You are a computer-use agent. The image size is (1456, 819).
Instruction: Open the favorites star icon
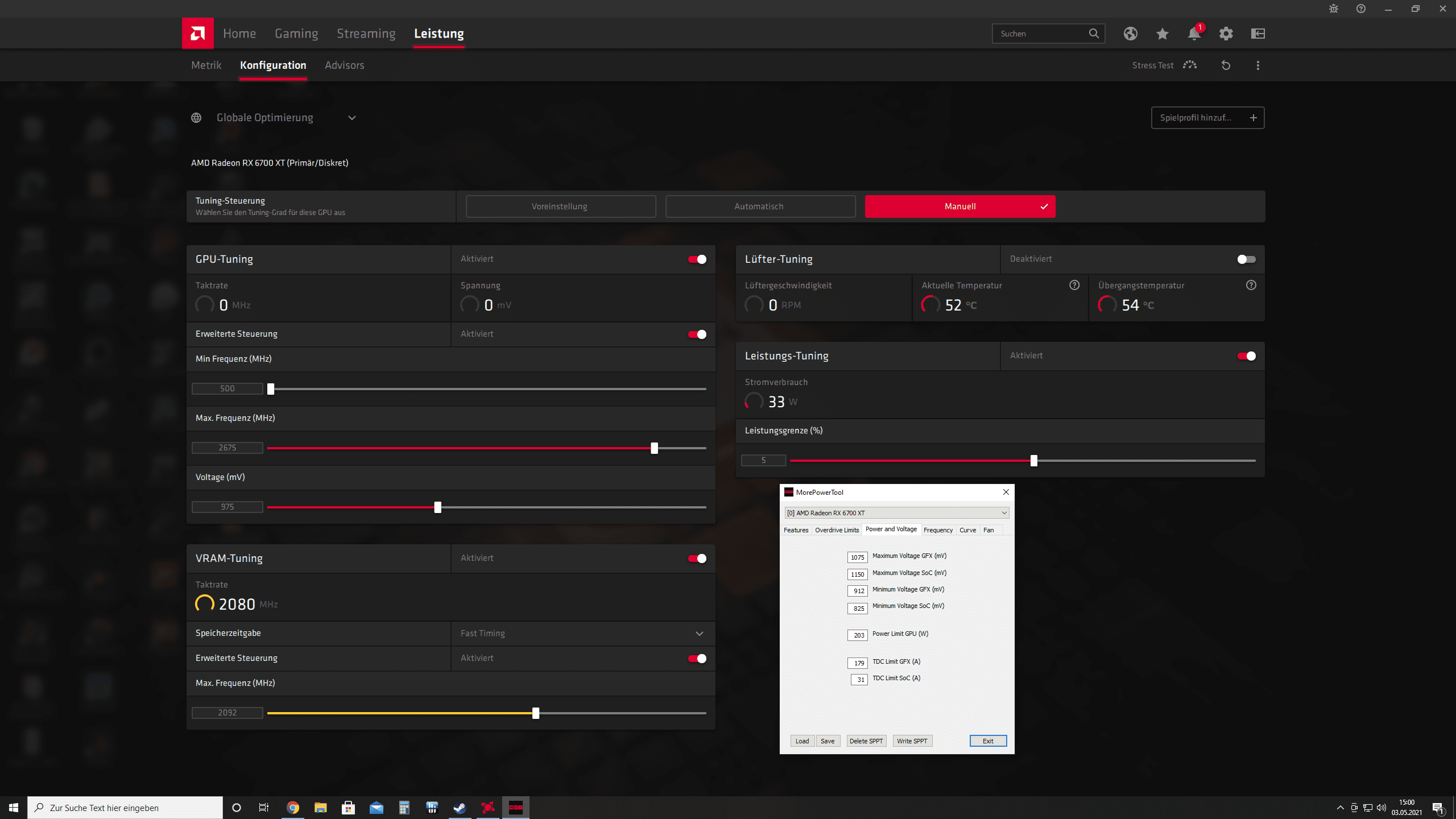[1162, 34]
